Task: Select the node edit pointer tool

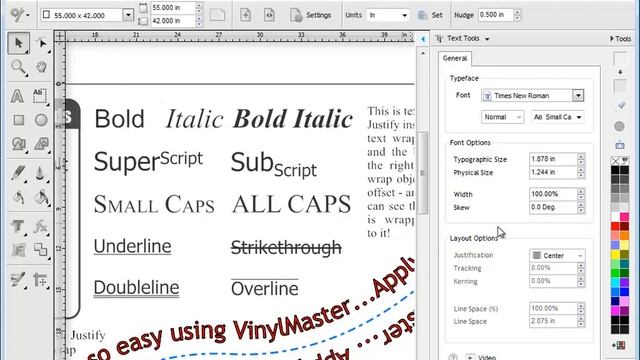Action: pyautogui.click(x=41, y=43)
